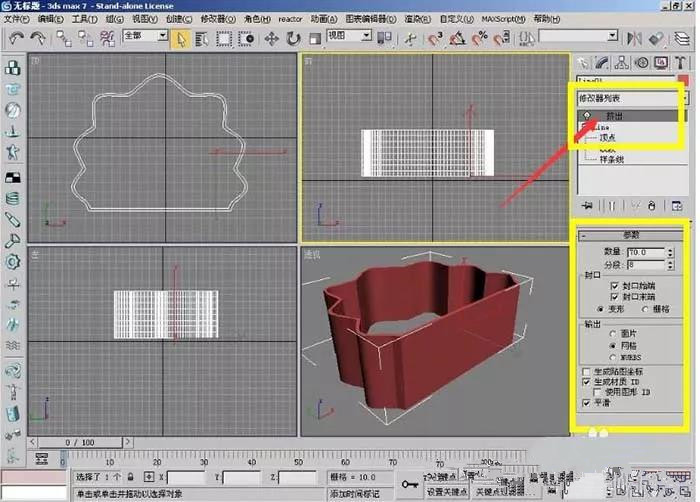Open the MAXScript(M) menu

pos(503,19)
